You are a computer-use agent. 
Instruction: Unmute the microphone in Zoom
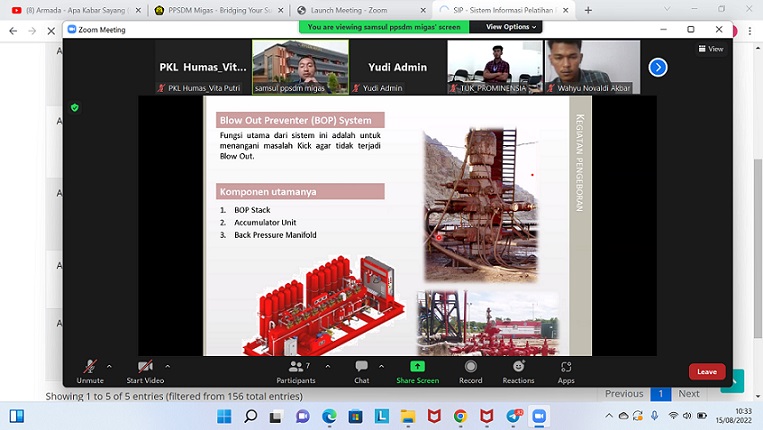click(90, 370)
